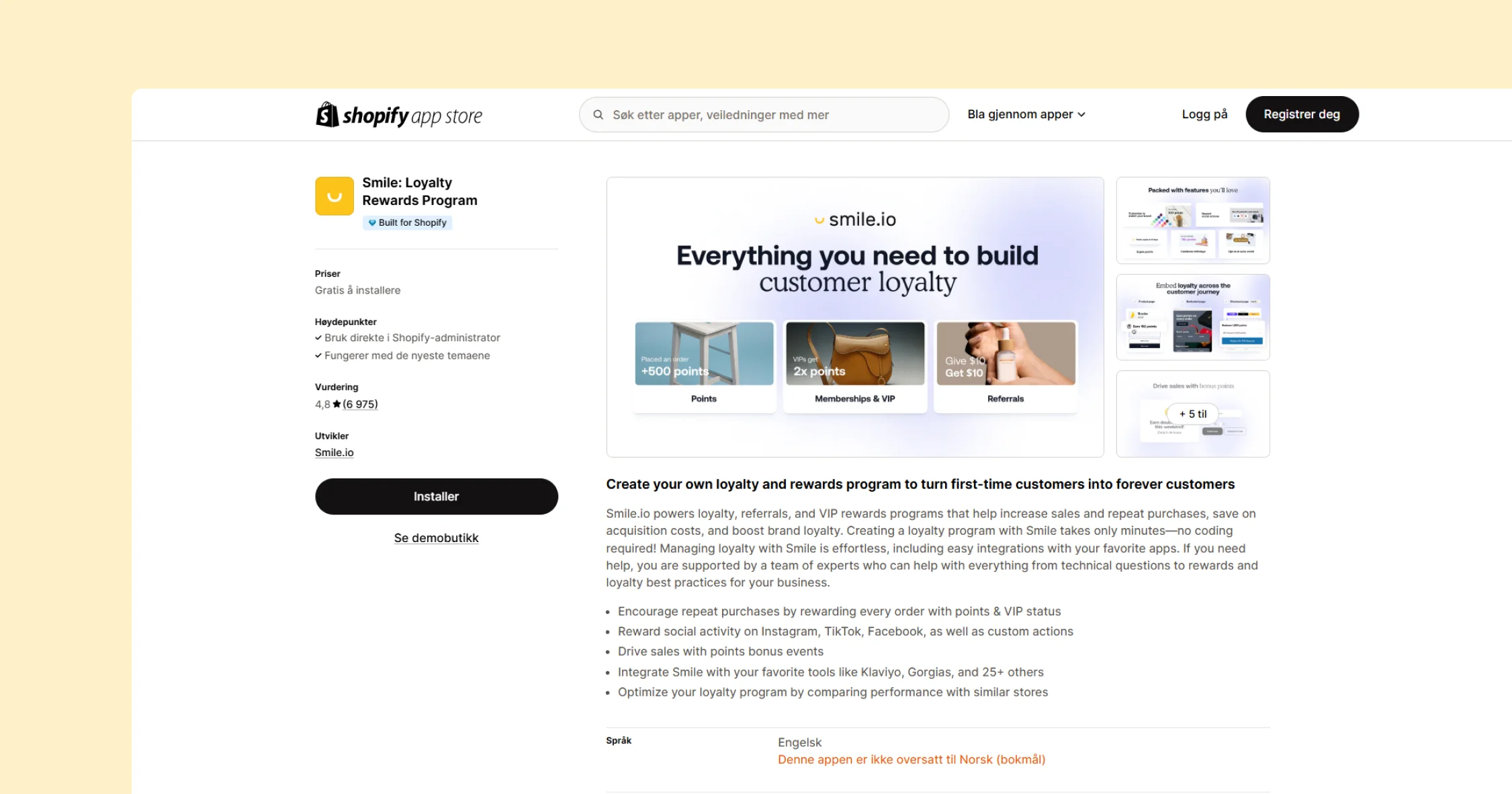Open the Embed loyalty across journey thumbnail
The width and height of the screenshot is (1512, 794).
click(1193, 317)
